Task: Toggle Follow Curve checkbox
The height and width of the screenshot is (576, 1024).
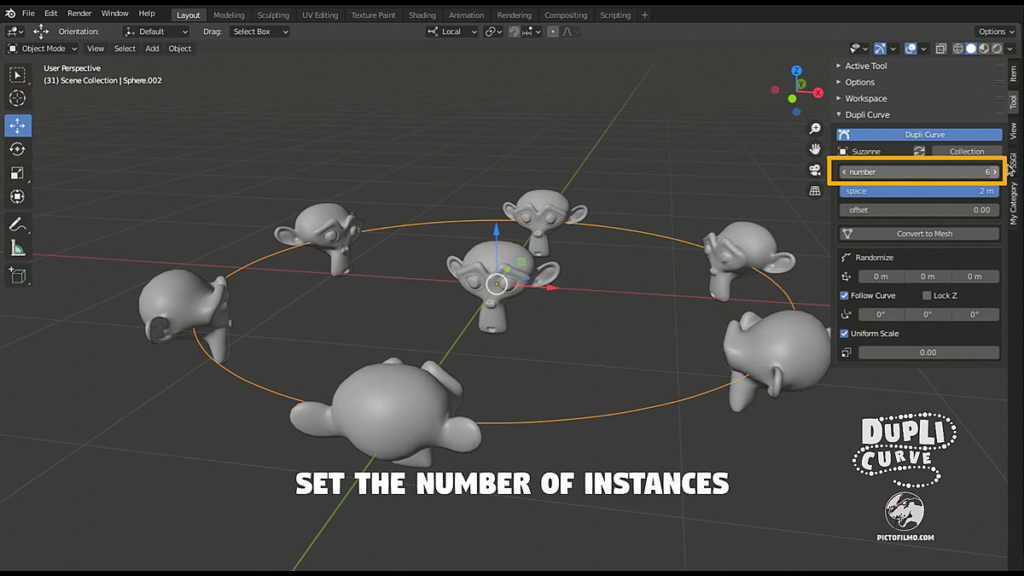Action: tap(844, 296)
